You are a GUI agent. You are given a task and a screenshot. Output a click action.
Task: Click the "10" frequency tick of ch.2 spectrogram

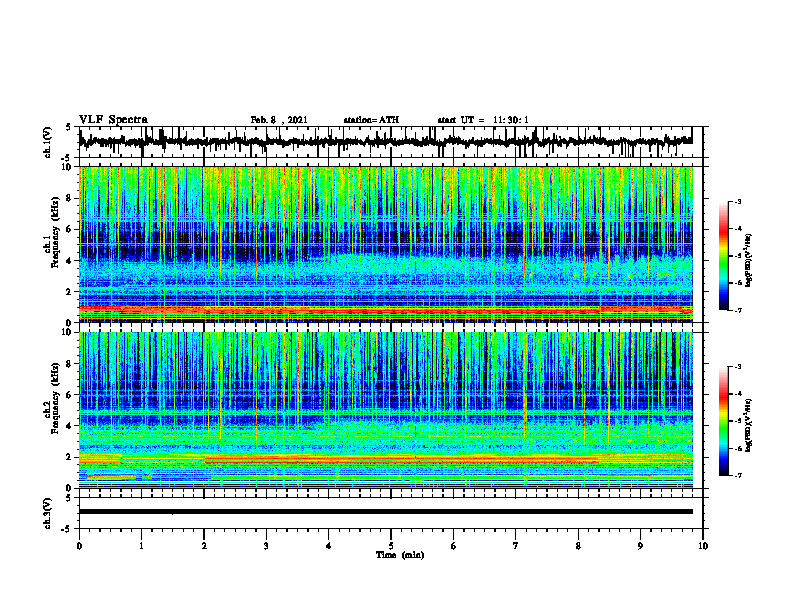[x=68, y=332]
